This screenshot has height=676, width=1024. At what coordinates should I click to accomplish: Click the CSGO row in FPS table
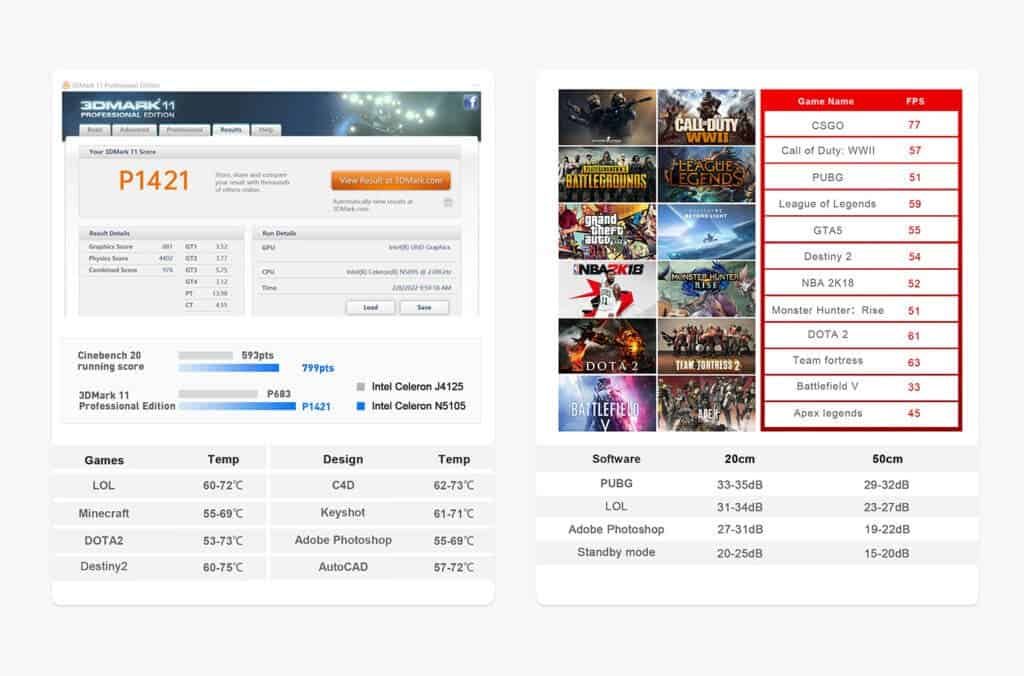pos(861,125)
